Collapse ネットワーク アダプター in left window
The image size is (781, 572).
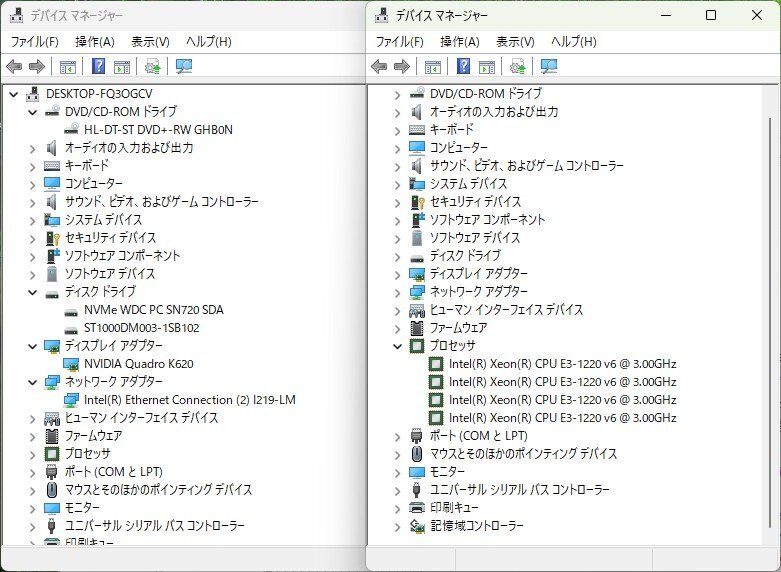[x=32, y=382]
